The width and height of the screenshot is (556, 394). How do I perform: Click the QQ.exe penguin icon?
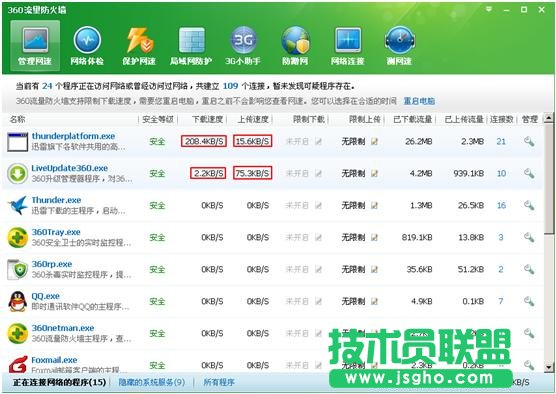click(18, 301)
